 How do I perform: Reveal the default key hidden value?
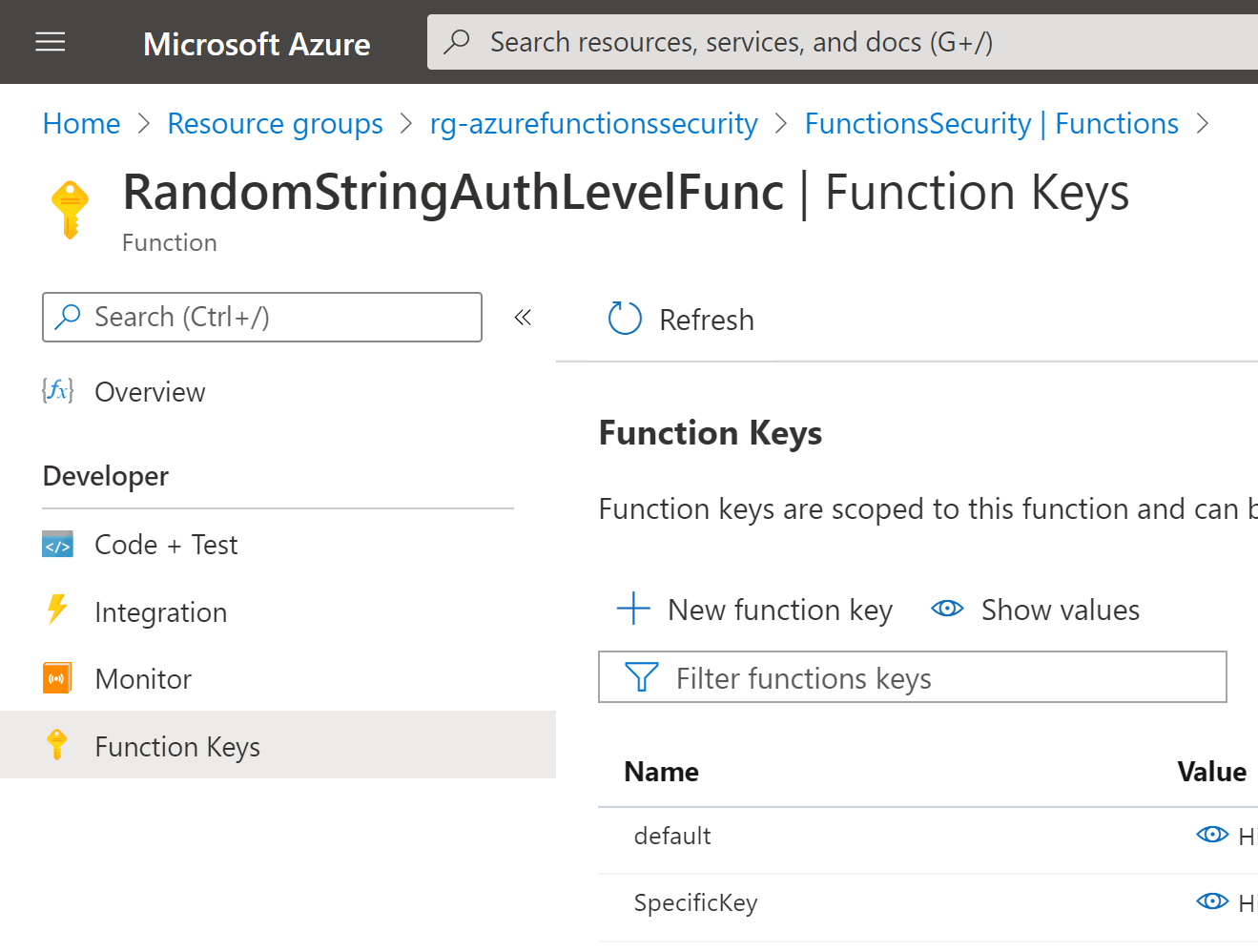[1212, 835]
